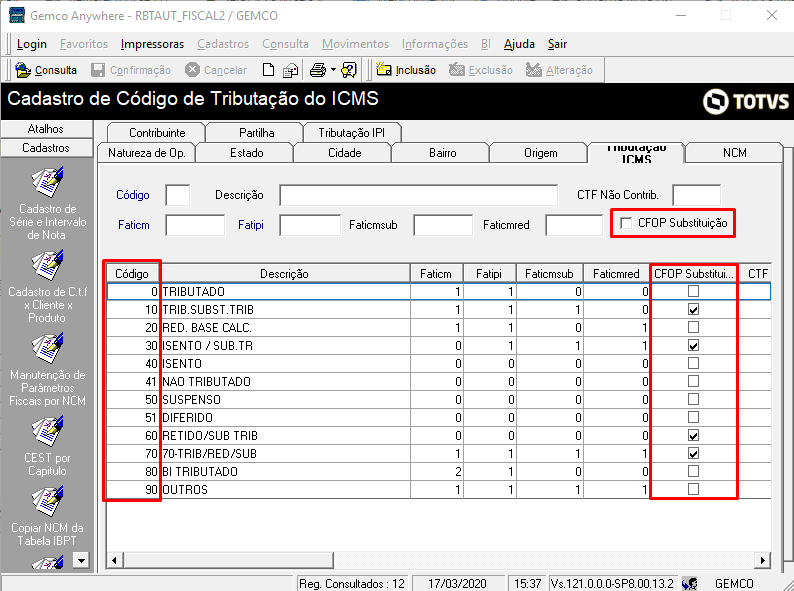Viewport: 794px width, 591px height.
Task: Click the TOTVS logo
Action: pos(745,101)
